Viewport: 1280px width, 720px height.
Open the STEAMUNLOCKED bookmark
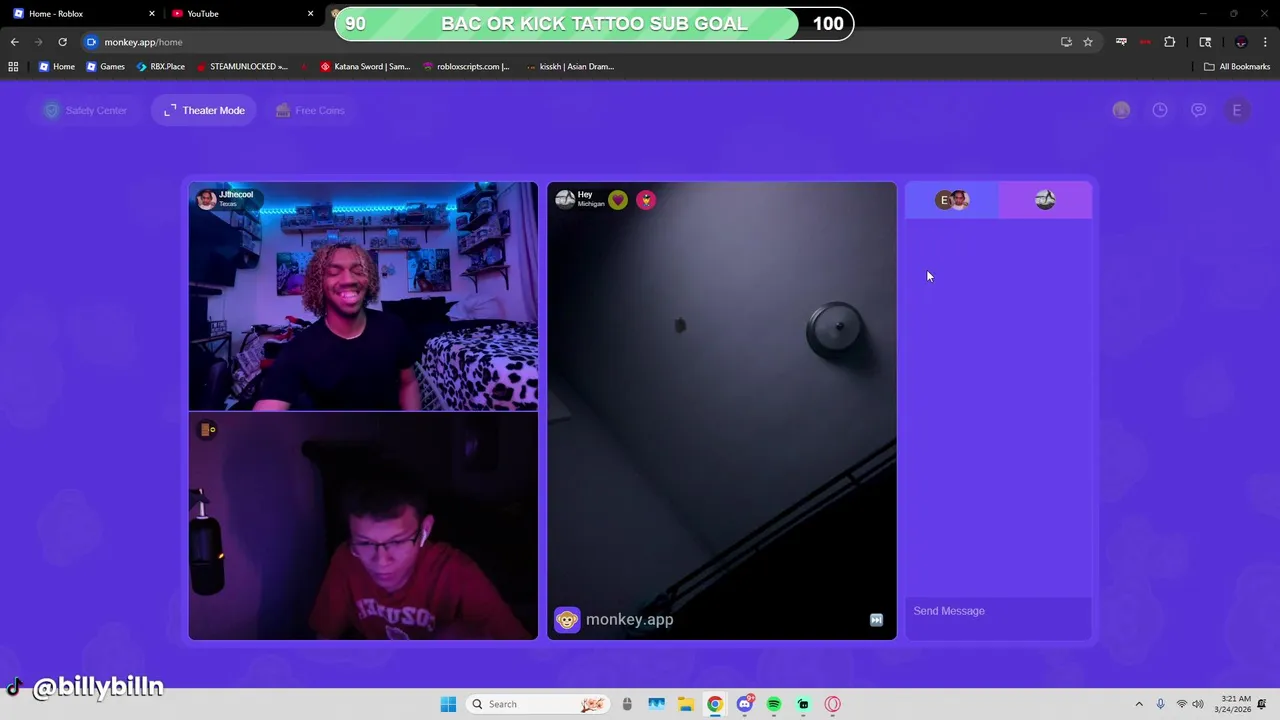coord(242,67)
